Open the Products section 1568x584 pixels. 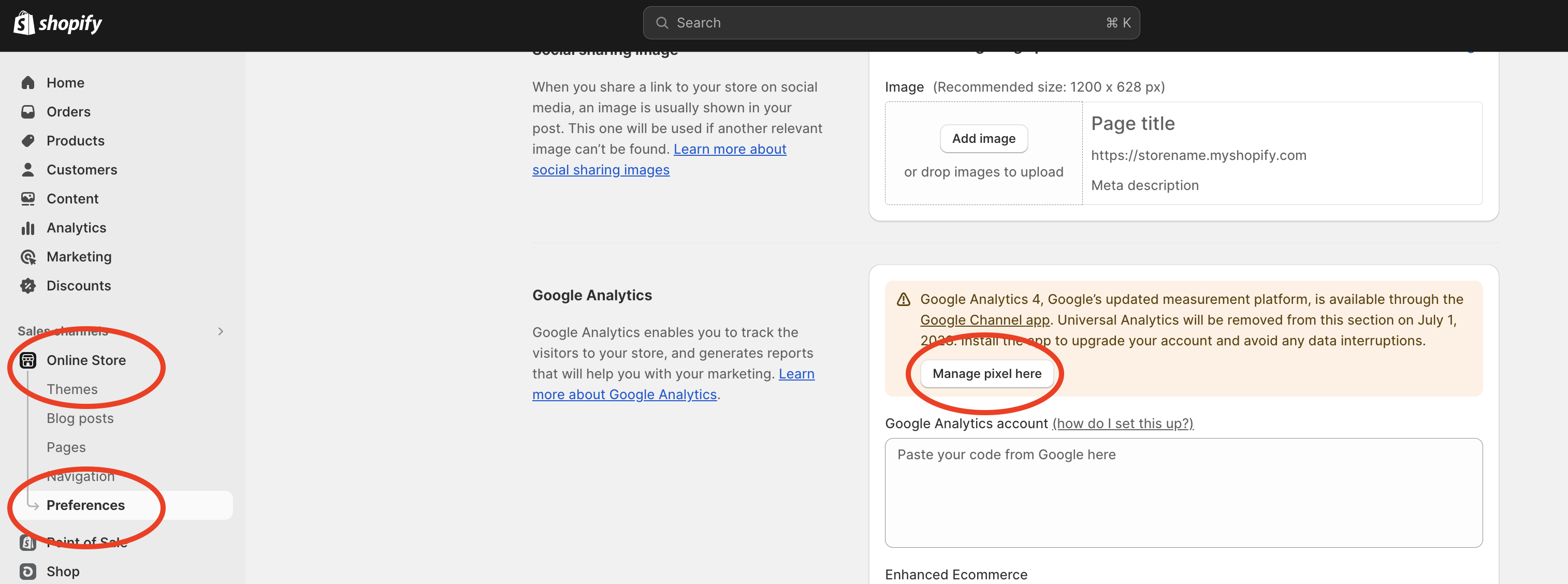pos(76,141)
